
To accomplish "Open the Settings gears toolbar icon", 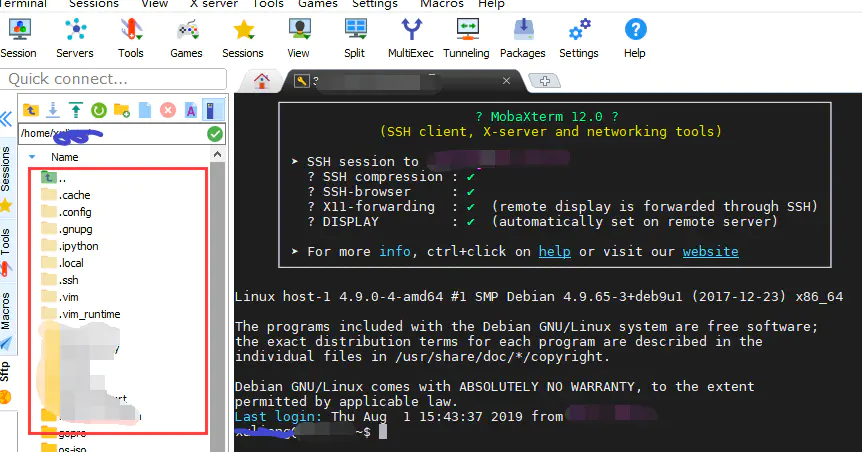I will point(579,38).
